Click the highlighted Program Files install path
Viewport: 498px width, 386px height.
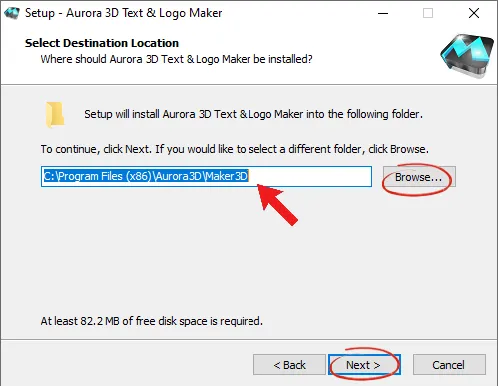coord(146,176)
